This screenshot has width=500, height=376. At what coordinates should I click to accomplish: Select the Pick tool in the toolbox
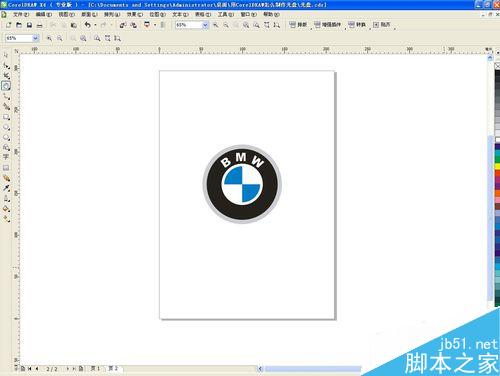[6, 55]
